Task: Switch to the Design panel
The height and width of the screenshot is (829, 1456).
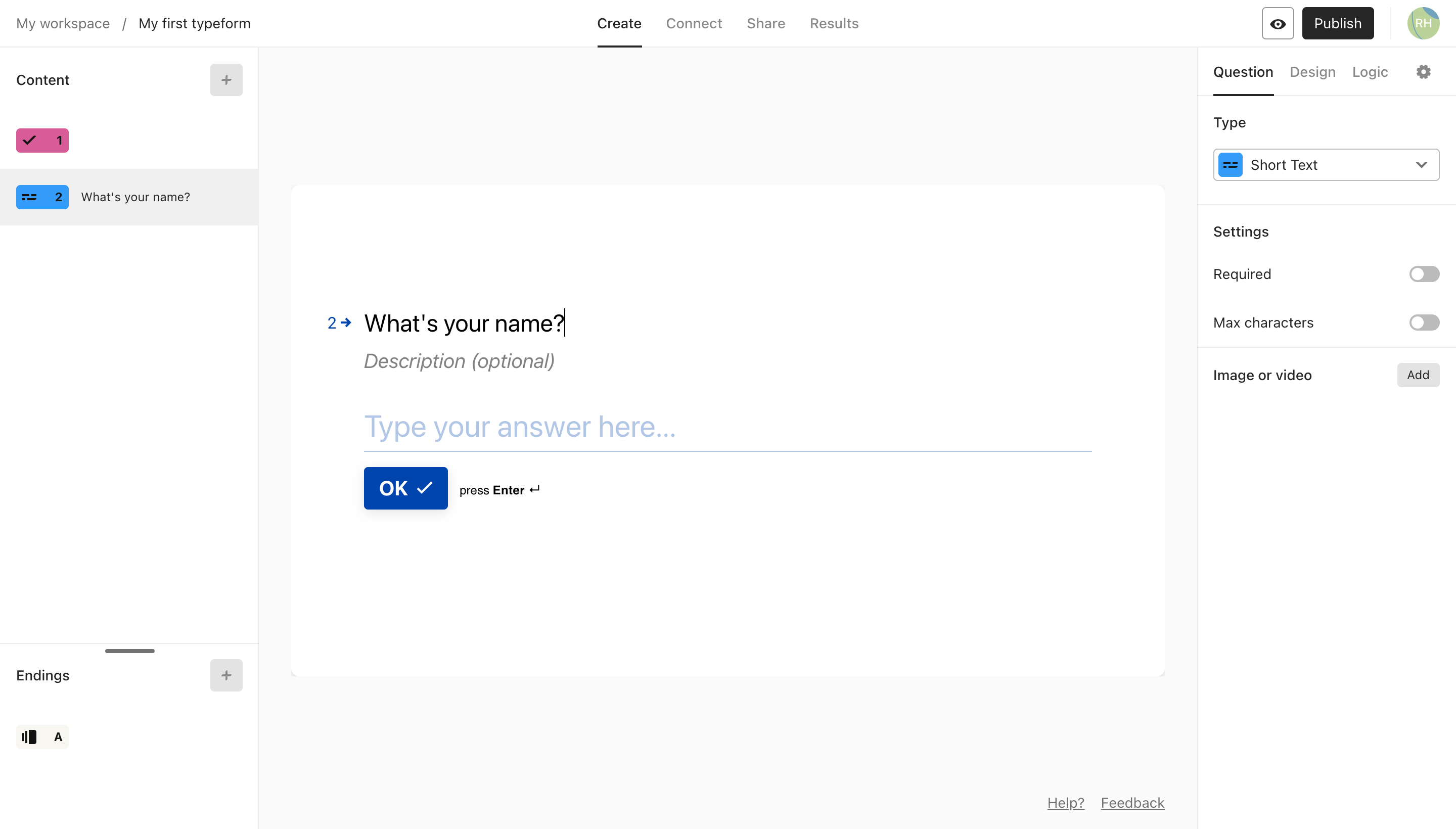Action: pyautogui.click(x=1312, y=72)
